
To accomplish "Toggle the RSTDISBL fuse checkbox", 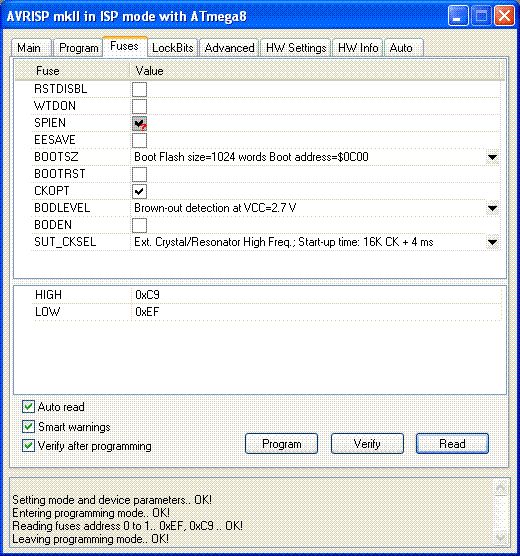I will pos(139,89).
